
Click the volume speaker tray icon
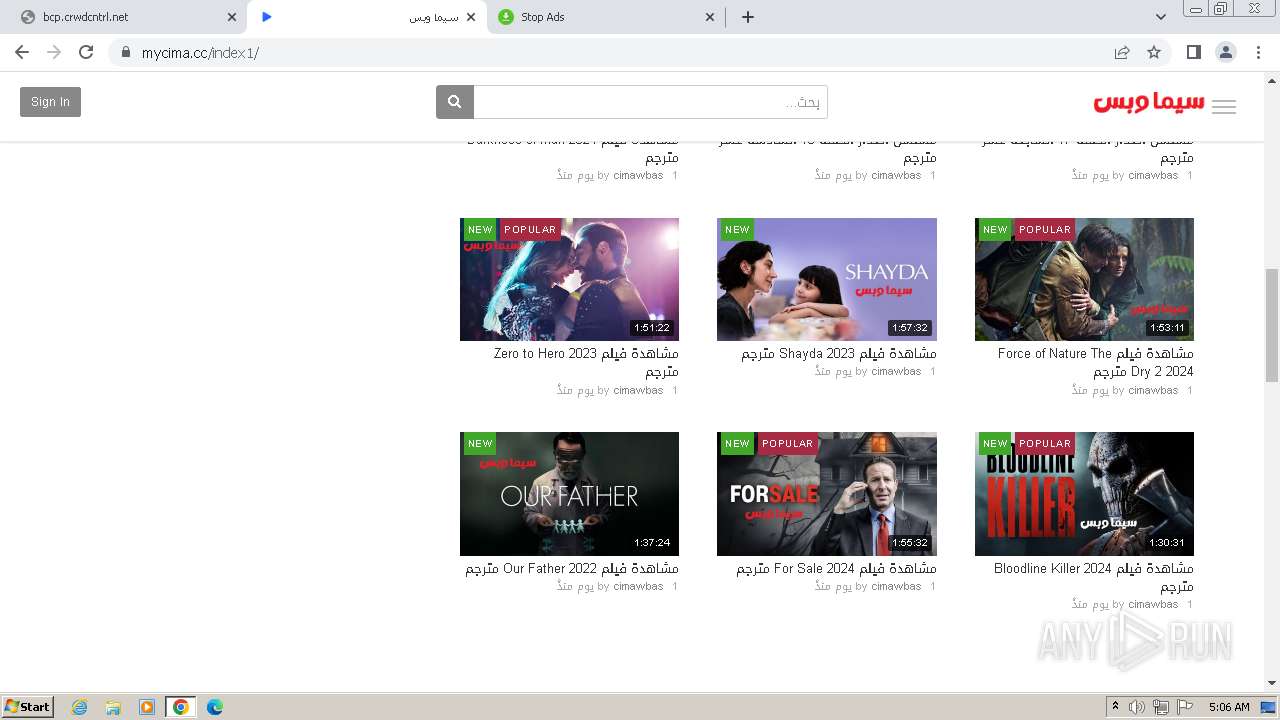[x=1137, y=707]
